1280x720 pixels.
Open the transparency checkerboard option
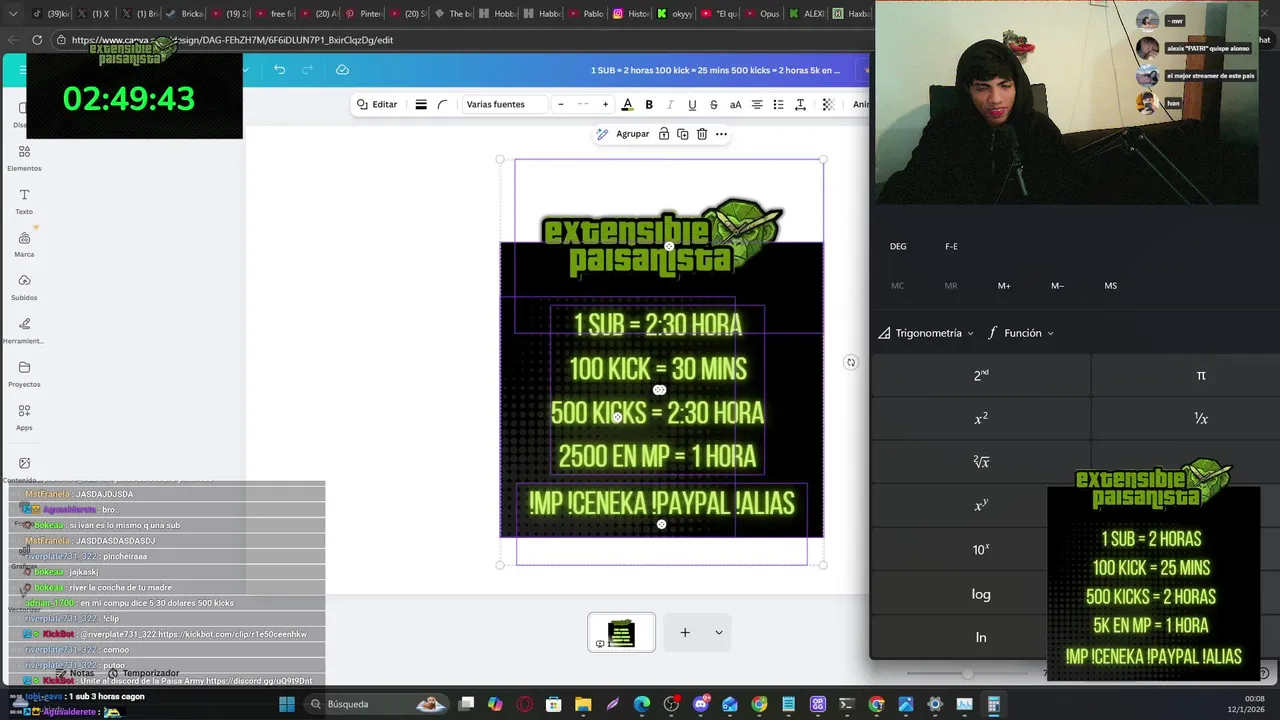coord(828,105)
